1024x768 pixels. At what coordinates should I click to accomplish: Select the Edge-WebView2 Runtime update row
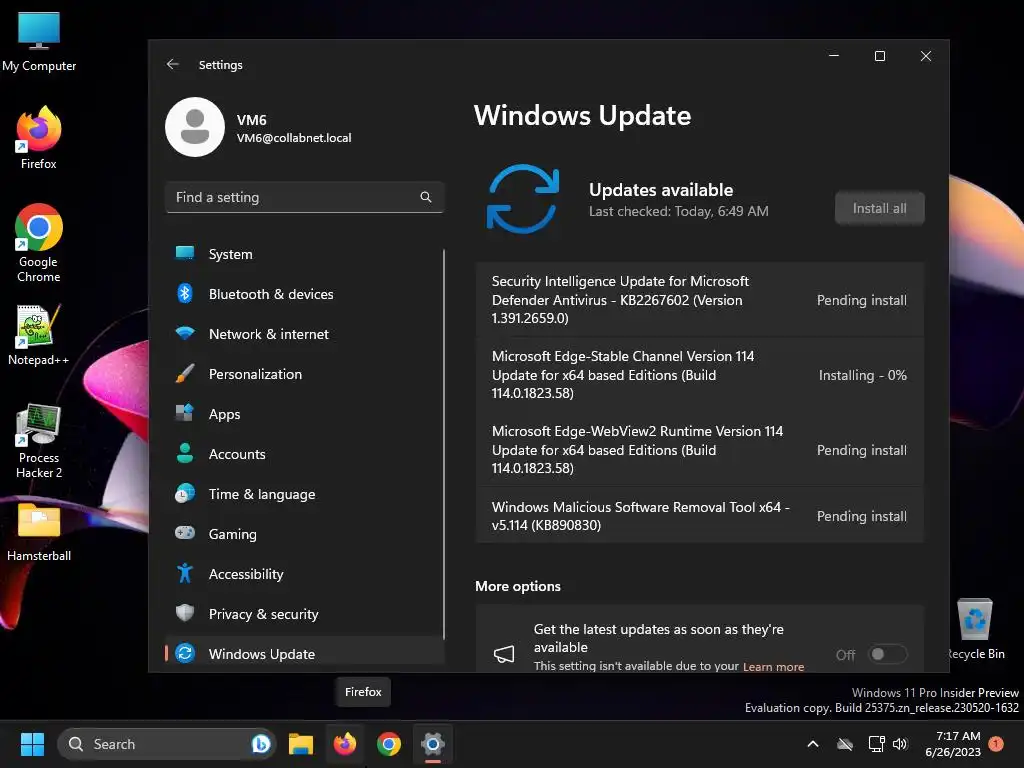(x=699, y=450)
